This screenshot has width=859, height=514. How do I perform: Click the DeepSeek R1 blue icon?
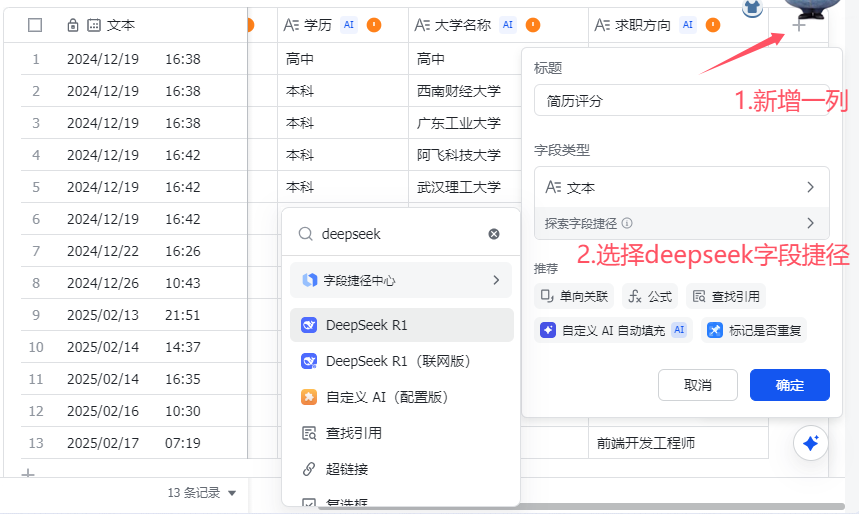(309, 325)
